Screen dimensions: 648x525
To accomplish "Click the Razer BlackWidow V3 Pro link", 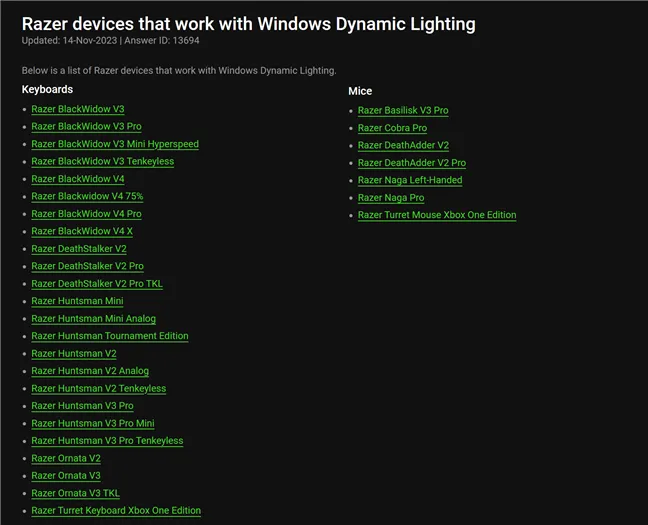I will pos(86,127).
